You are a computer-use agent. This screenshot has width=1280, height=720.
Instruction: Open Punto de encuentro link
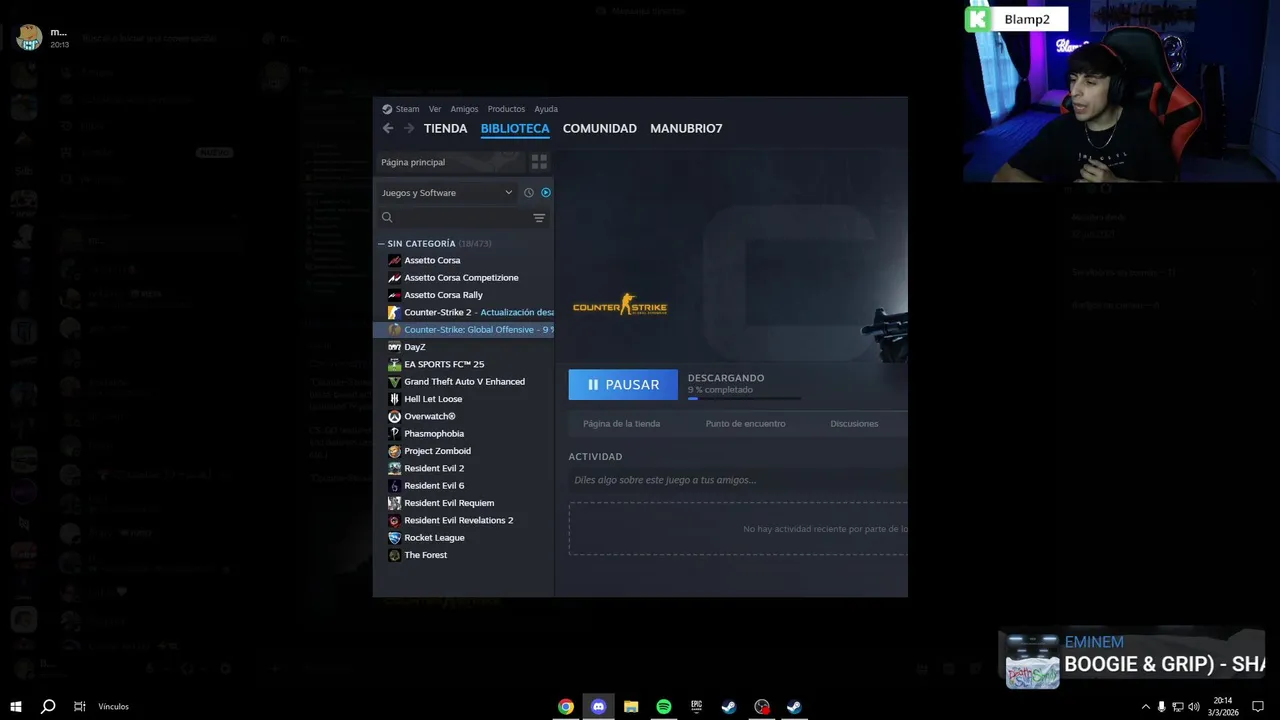click(x=745, y=423)
